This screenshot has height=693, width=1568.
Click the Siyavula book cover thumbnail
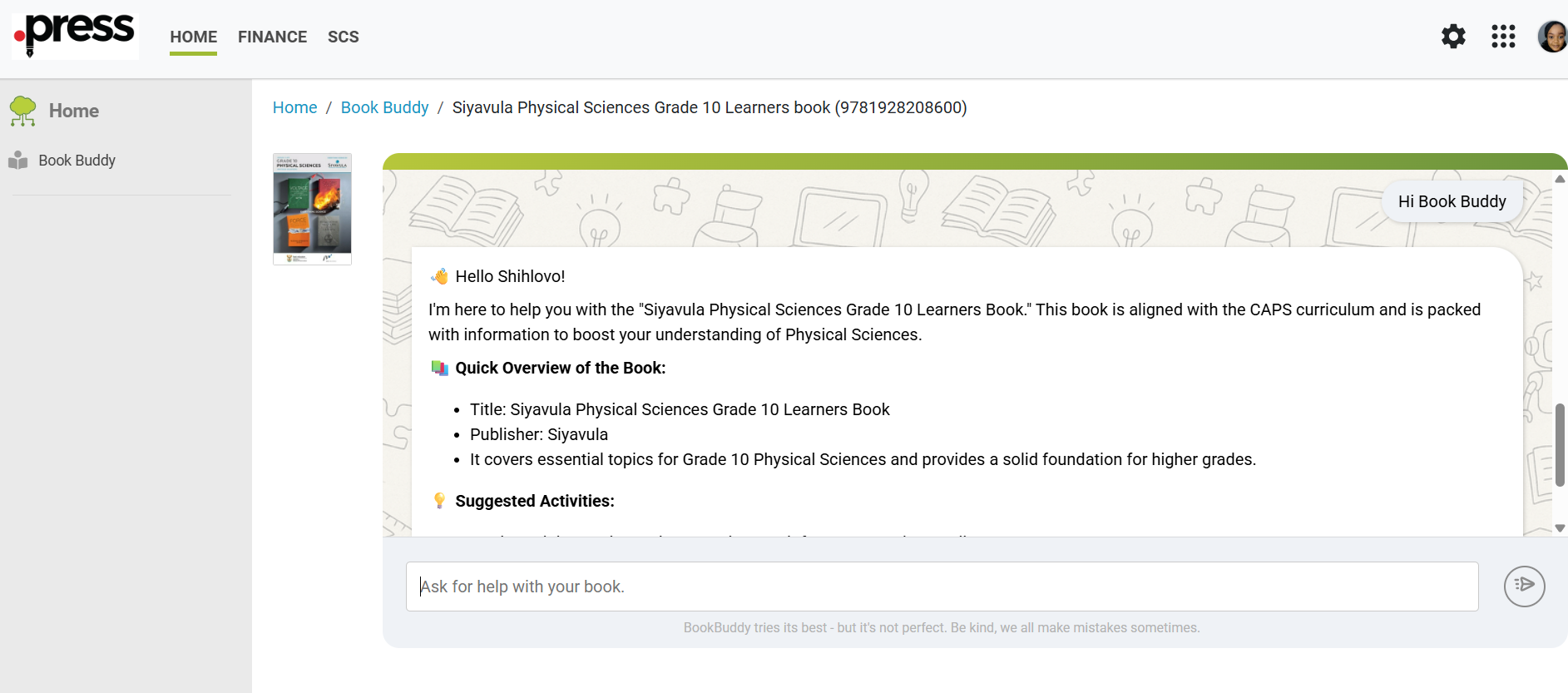(312, 209)
